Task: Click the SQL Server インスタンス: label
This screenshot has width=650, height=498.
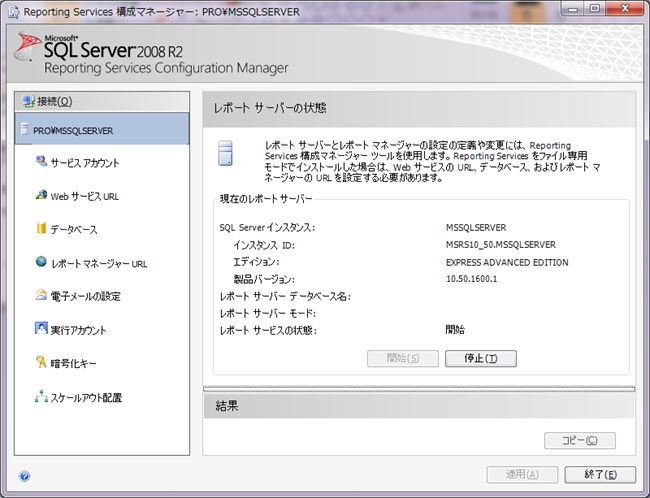Action: pos(267,228)
